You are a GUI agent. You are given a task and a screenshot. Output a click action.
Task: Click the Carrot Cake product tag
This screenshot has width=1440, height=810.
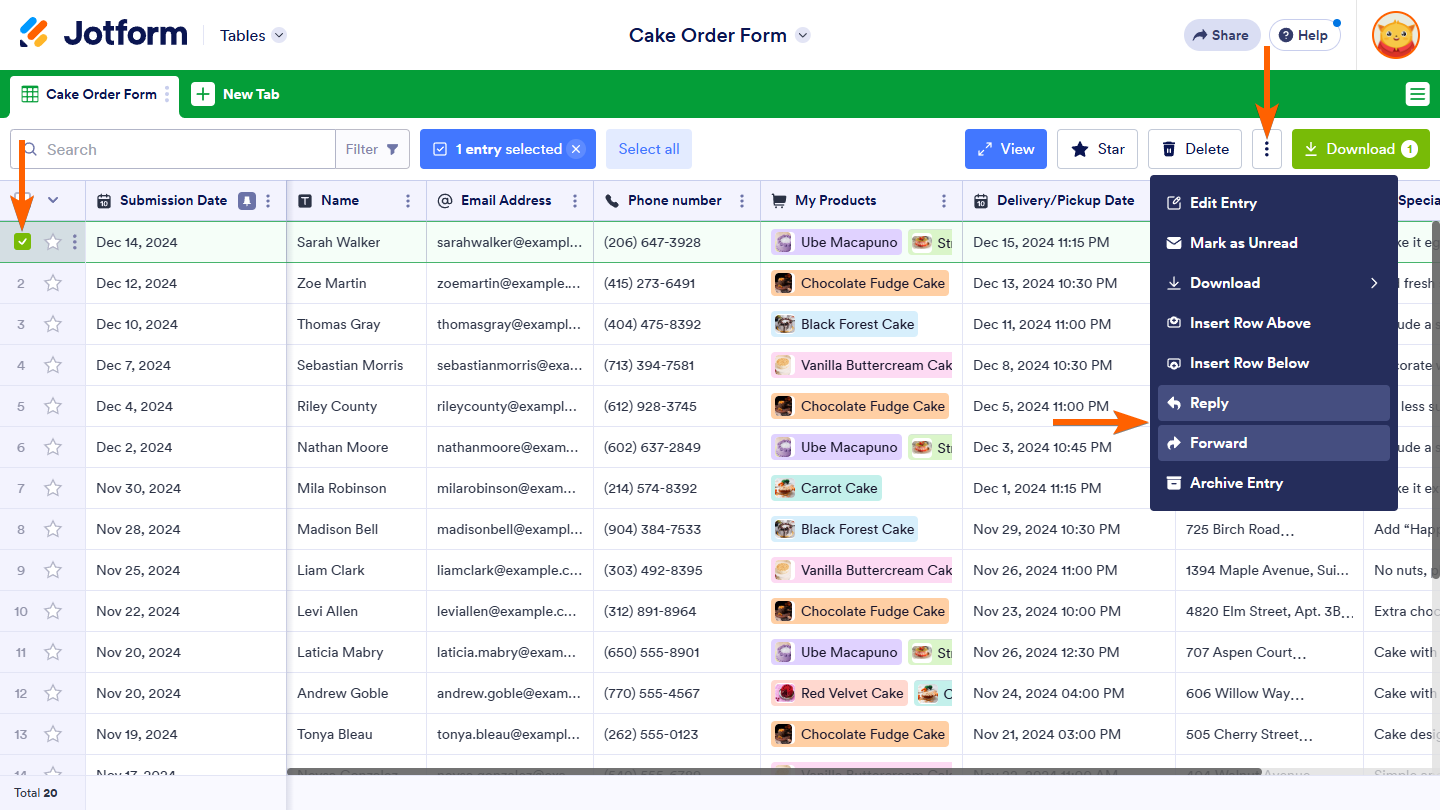click(826, 488)
